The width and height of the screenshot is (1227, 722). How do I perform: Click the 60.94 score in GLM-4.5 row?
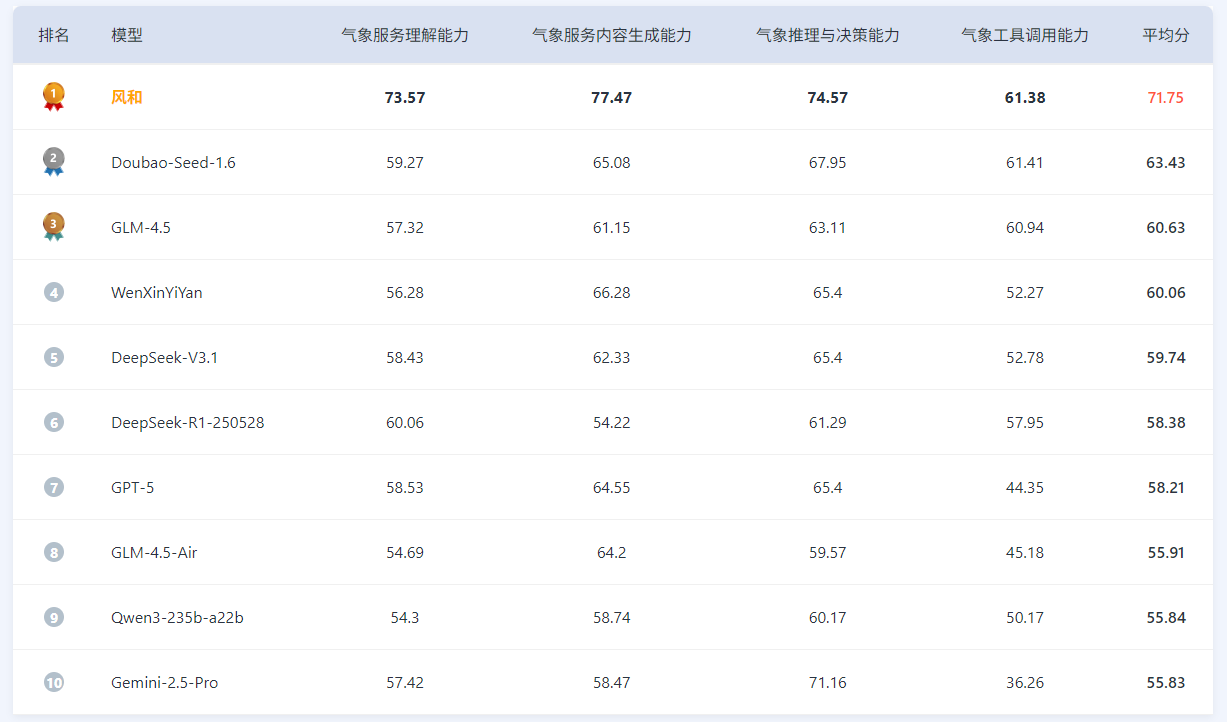(x=1025, y=227)
